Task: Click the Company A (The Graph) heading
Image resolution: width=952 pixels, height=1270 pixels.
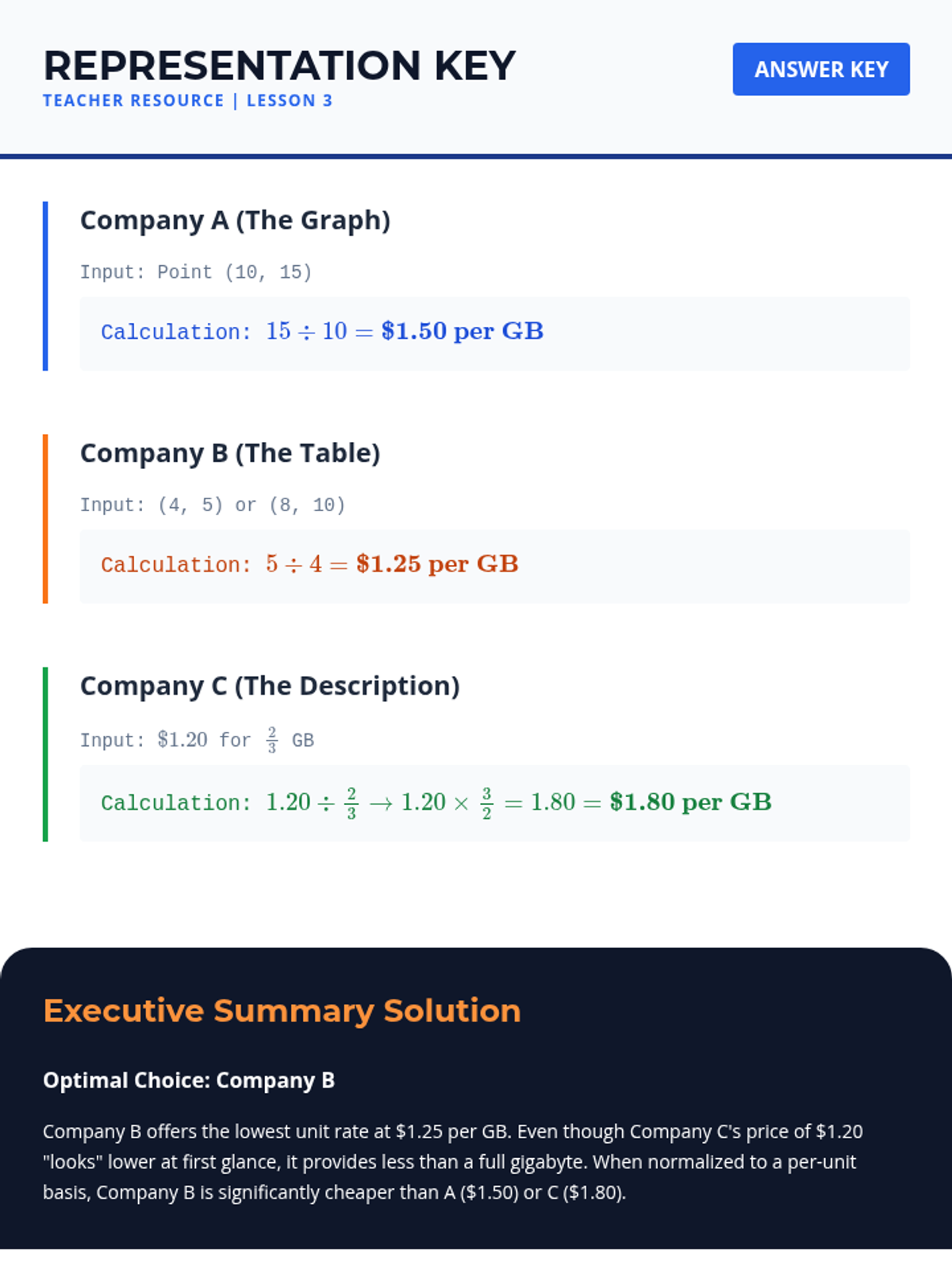Action: [x=235, y=220]
